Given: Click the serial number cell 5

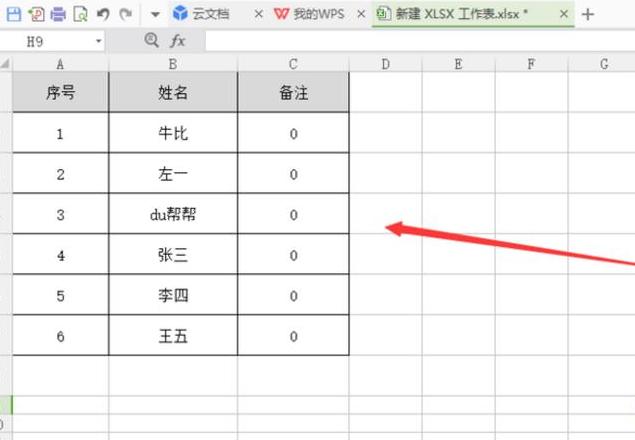Looking at the screenshot, I should tap(60, 295).
